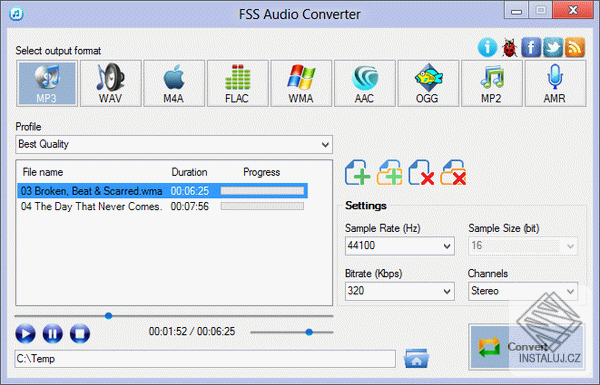This screenshot has width=600, height=385.
Task: Click the Duration column header
Action: 189,172
